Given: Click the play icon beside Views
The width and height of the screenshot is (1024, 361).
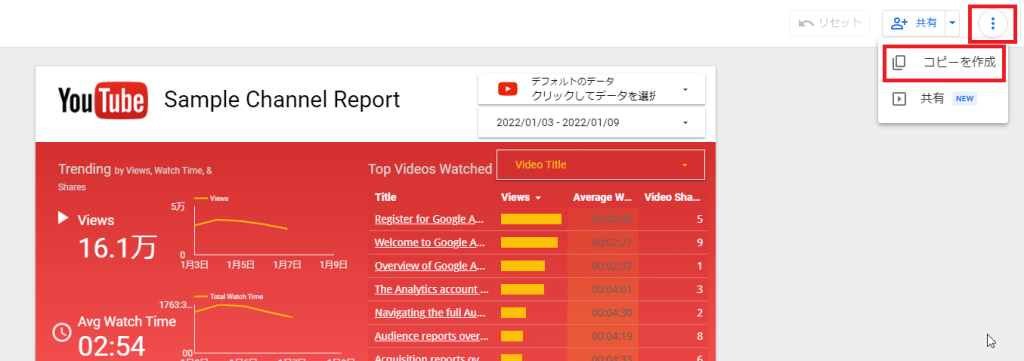Looking at the screenshot, I should pyautogui.click(x=63, y=218).
